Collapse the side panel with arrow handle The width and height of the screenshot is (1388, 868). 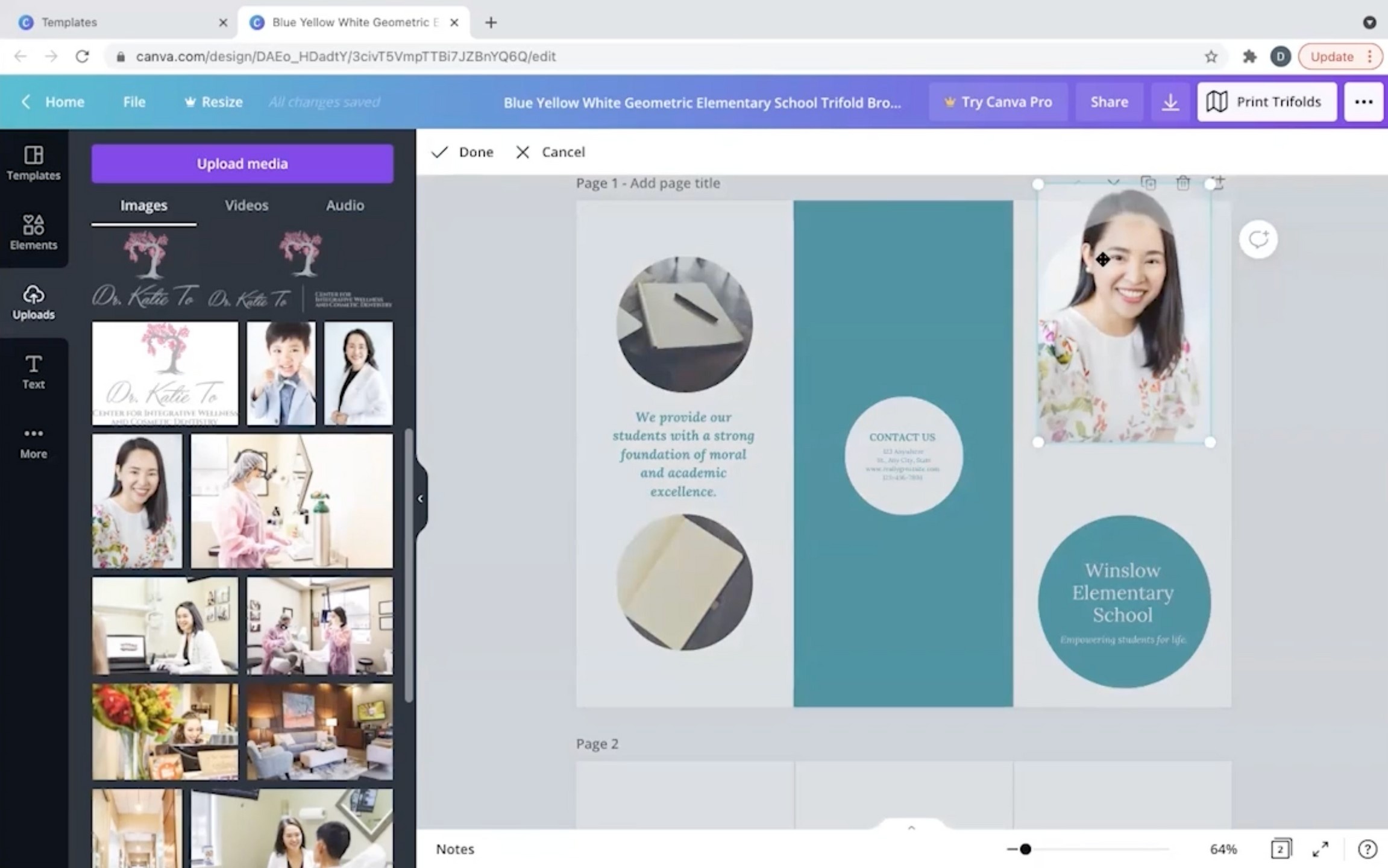pos(421,498)
